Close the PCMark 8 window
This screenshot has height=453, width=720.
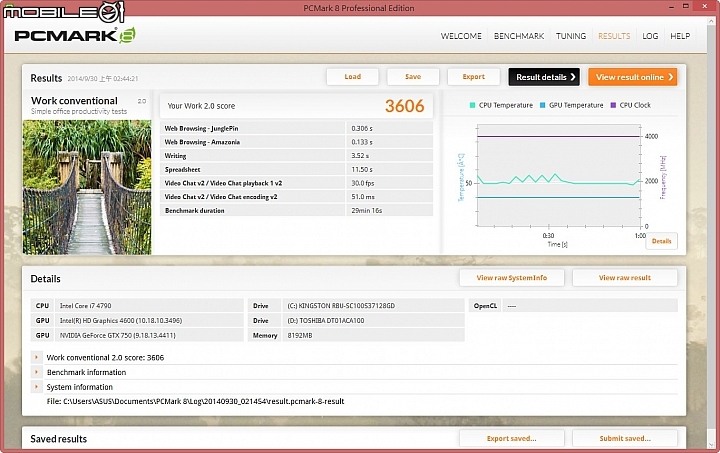[705, 6]
